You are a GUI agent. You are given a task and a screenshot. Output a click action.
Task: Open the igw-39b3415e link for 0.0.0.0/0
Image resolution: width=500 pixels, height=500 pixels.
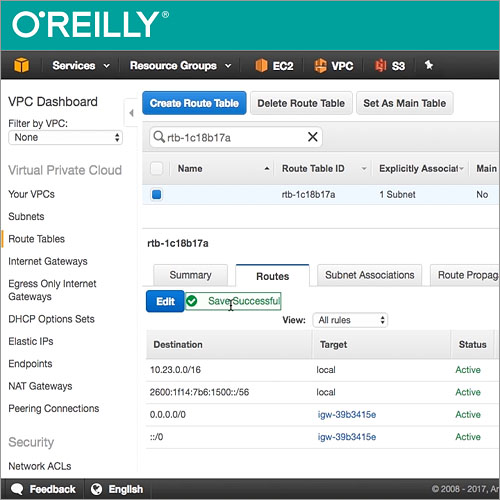click(x=347, y=415)
